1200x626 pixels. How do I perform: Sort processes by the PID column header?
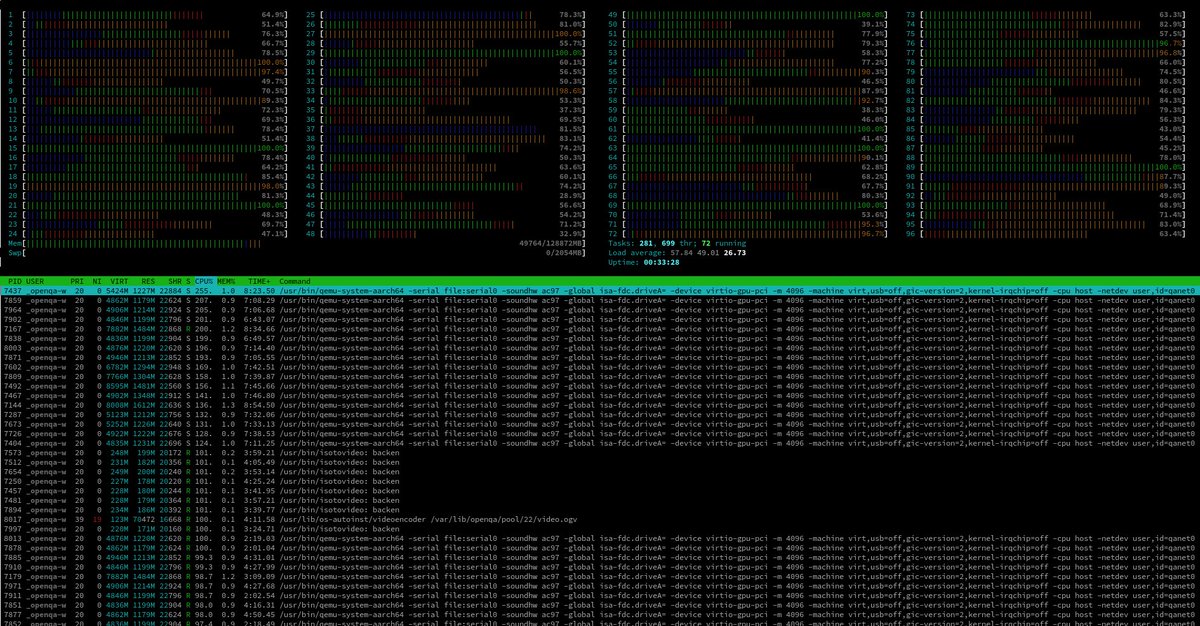click(14, 281)
